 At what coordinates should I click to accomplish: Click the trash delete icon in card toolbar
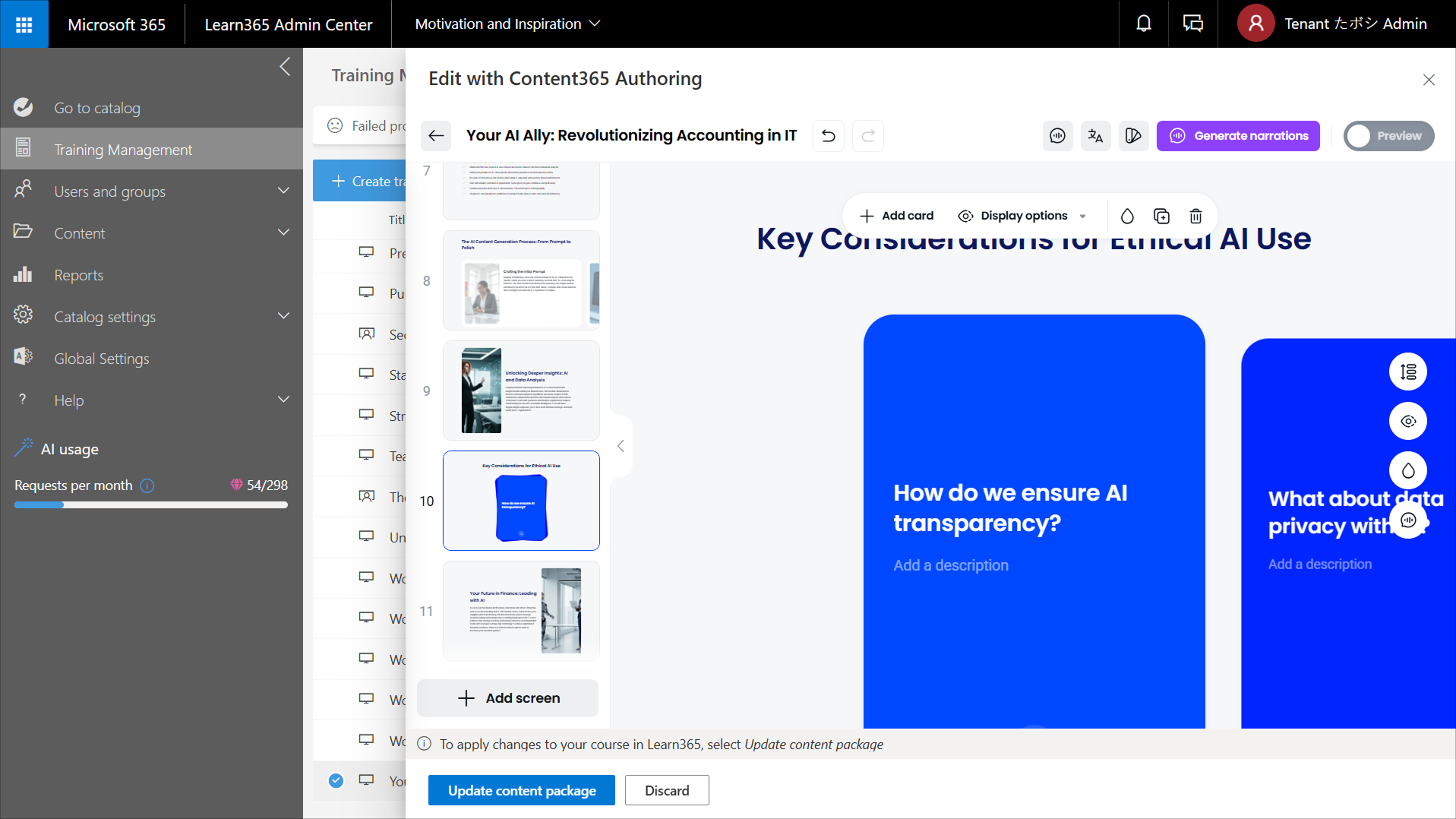[1195, 217]
